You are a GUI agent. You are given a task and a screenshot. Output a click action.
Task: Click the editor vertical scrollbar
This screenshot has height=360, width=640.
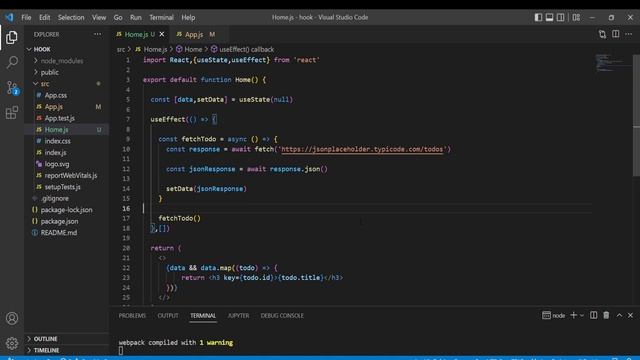click(636, 116)
